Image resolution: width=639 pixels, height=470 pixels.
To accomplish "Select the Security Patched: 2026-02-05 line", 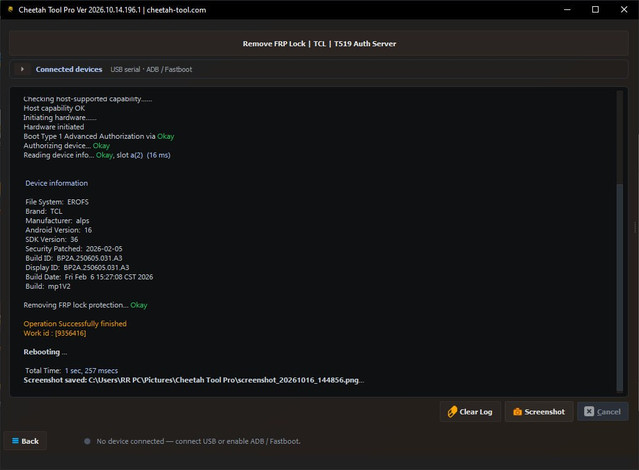I will coord(74,249).
